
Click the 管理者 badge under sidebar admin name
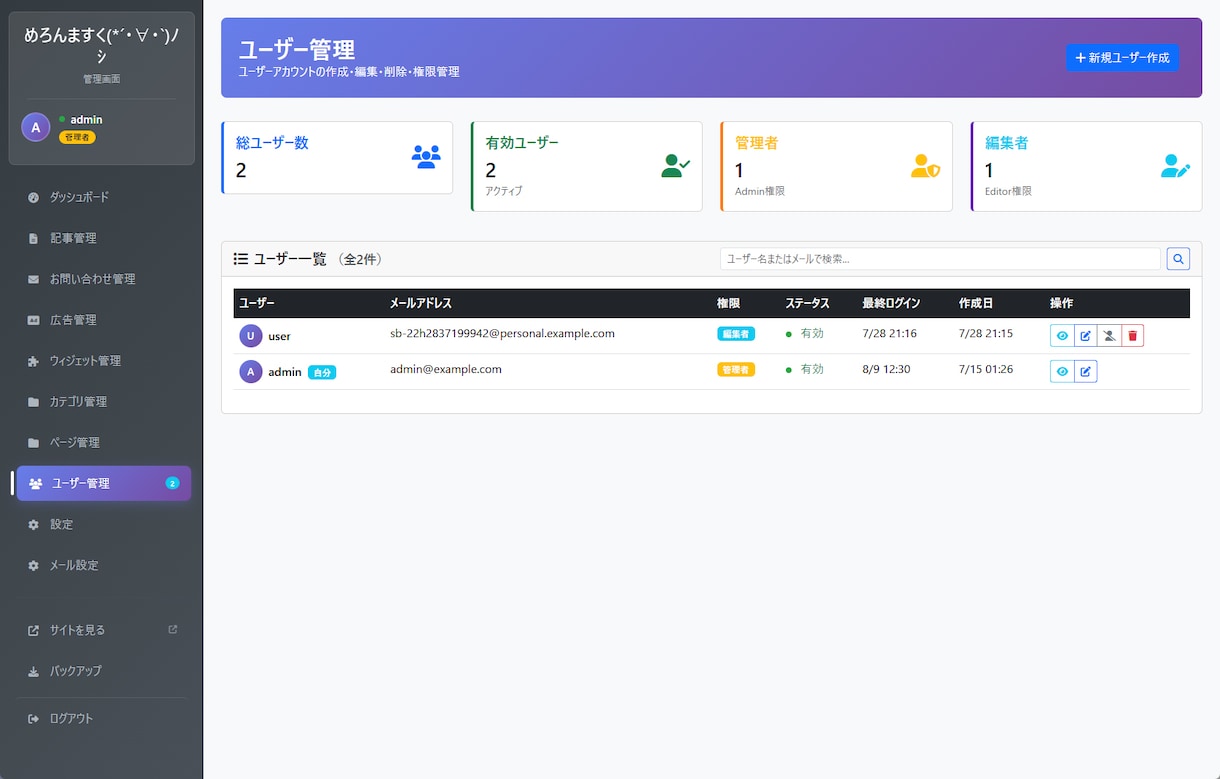(77, 138)
